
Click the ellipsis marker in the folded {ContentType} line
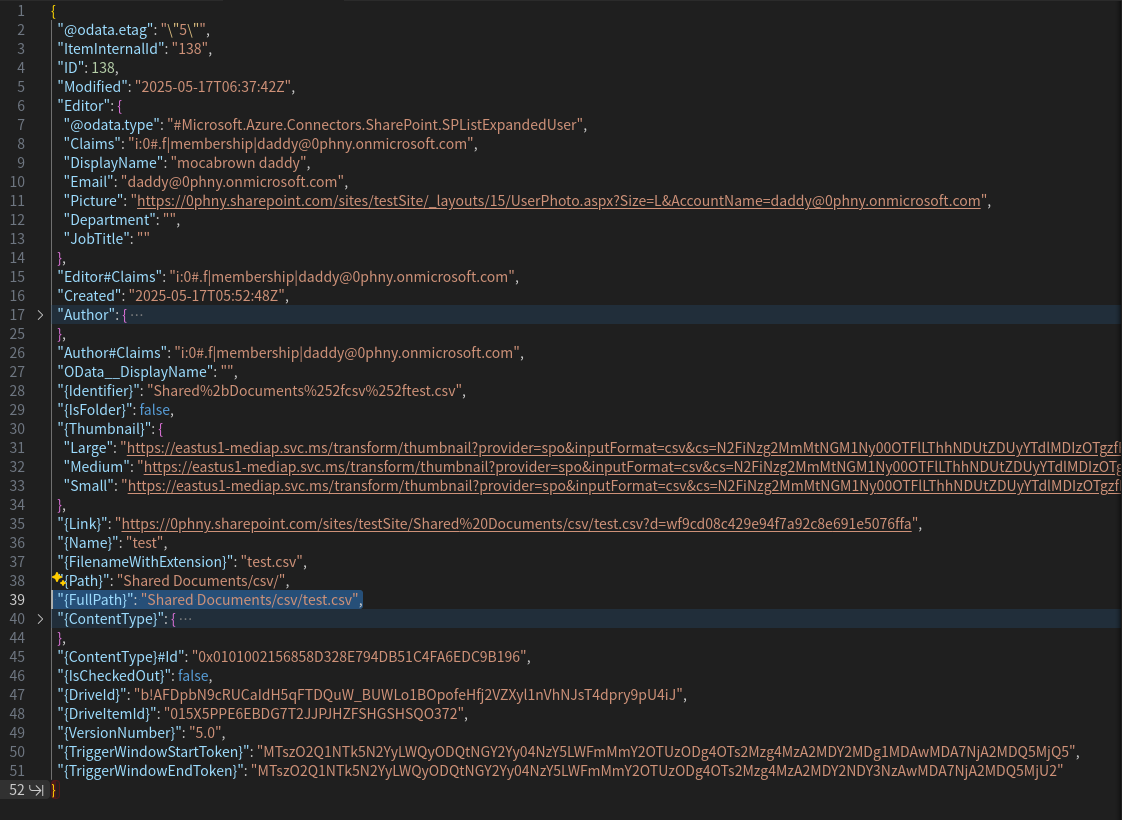185,618
